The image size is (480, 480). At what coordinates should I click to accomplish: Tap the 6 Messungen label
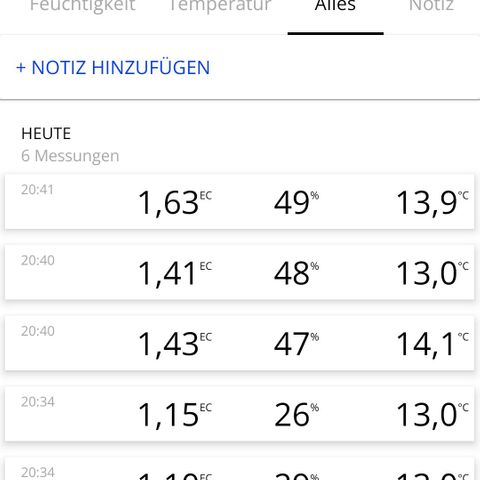70,156
